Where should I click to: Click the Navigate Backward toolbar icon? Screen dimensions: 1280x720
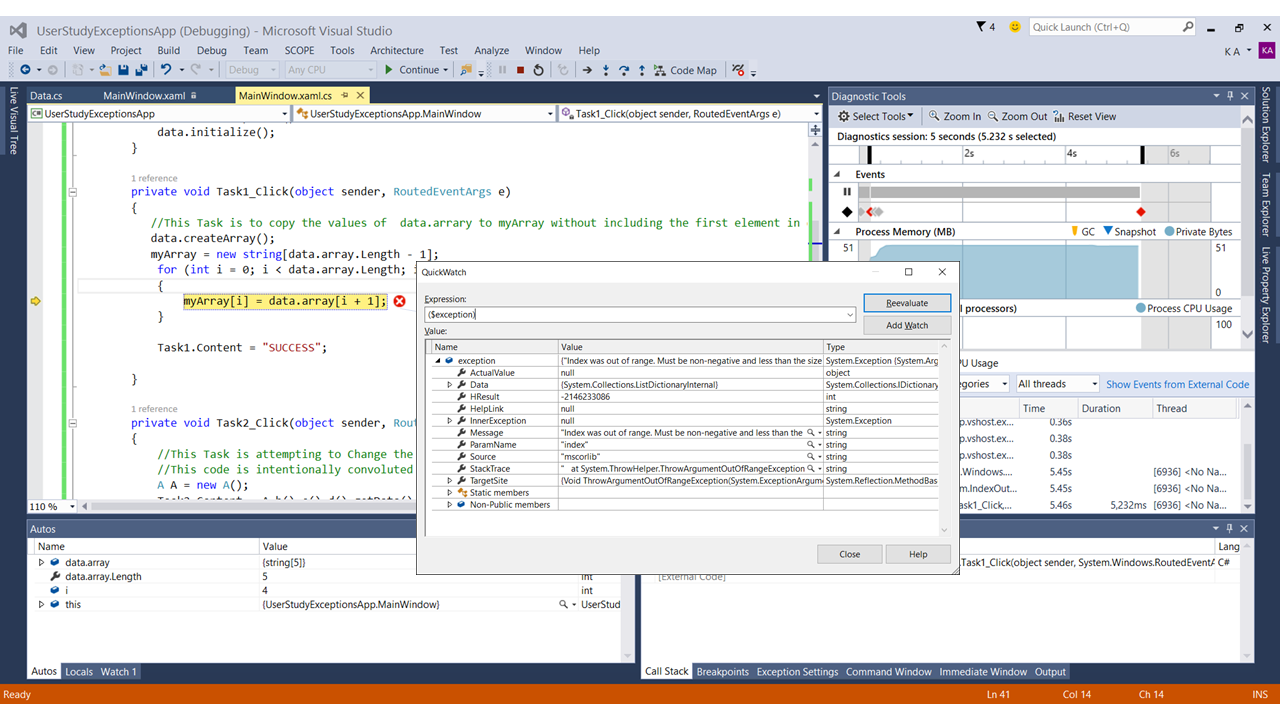25,70
